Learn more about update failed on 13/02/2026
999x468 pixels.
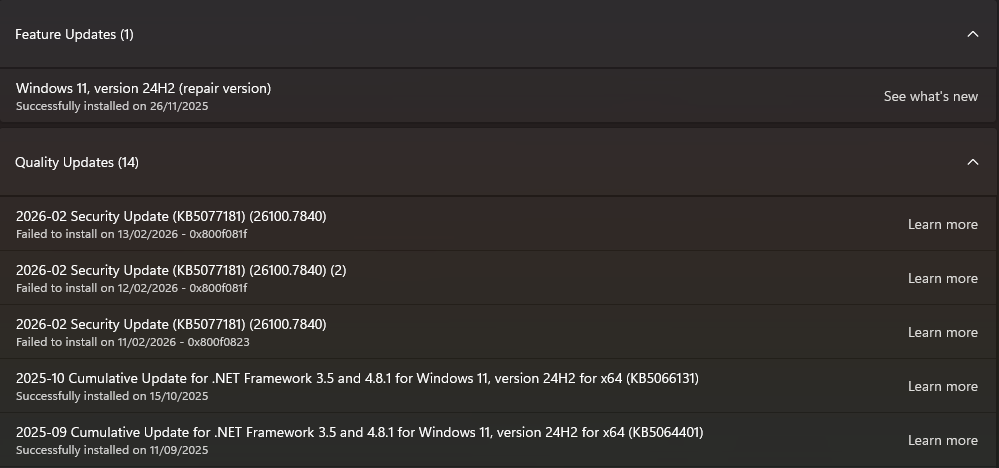942,224
